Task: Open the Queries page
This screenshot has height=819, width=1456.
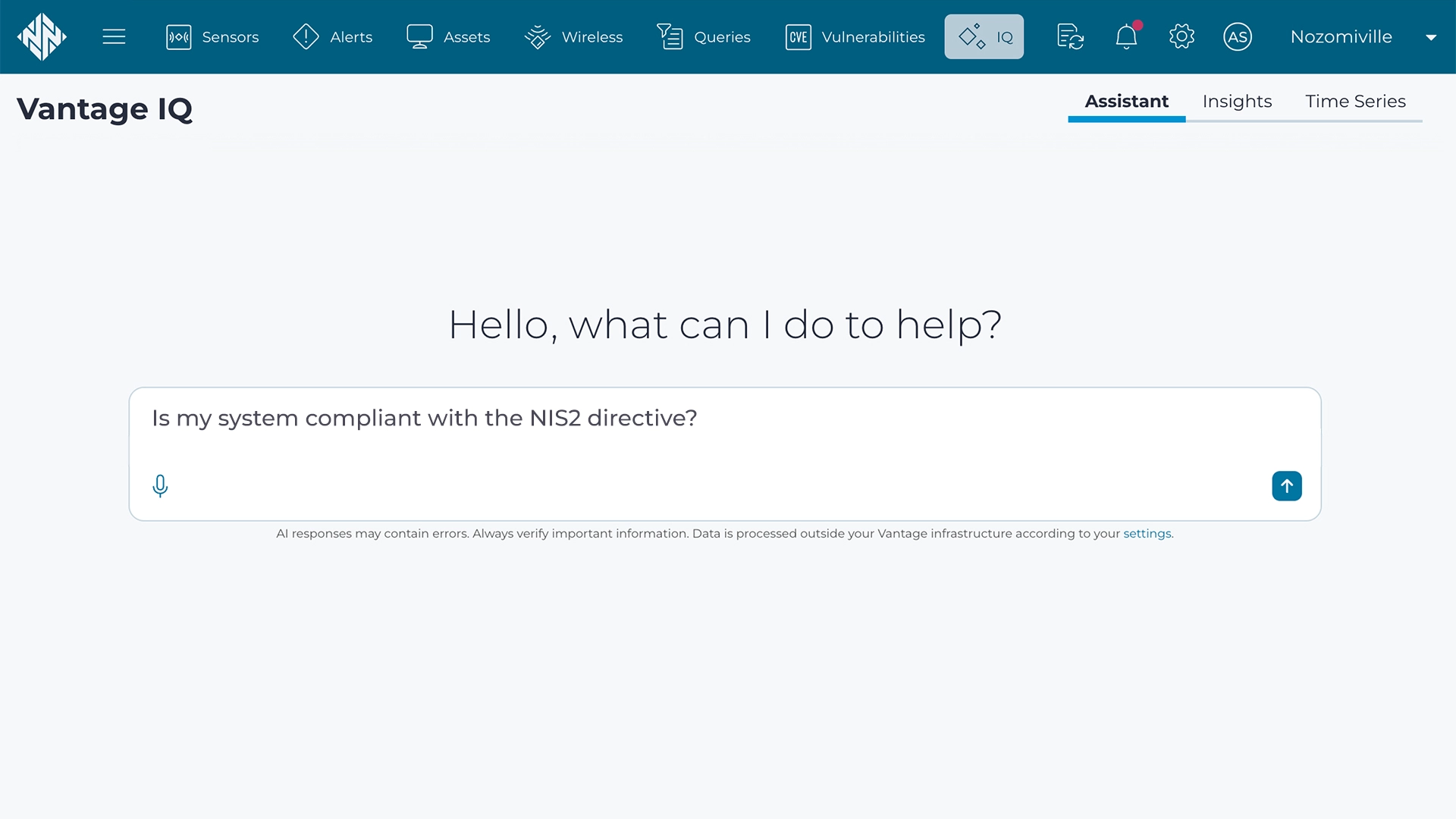Action: point(704,36)
